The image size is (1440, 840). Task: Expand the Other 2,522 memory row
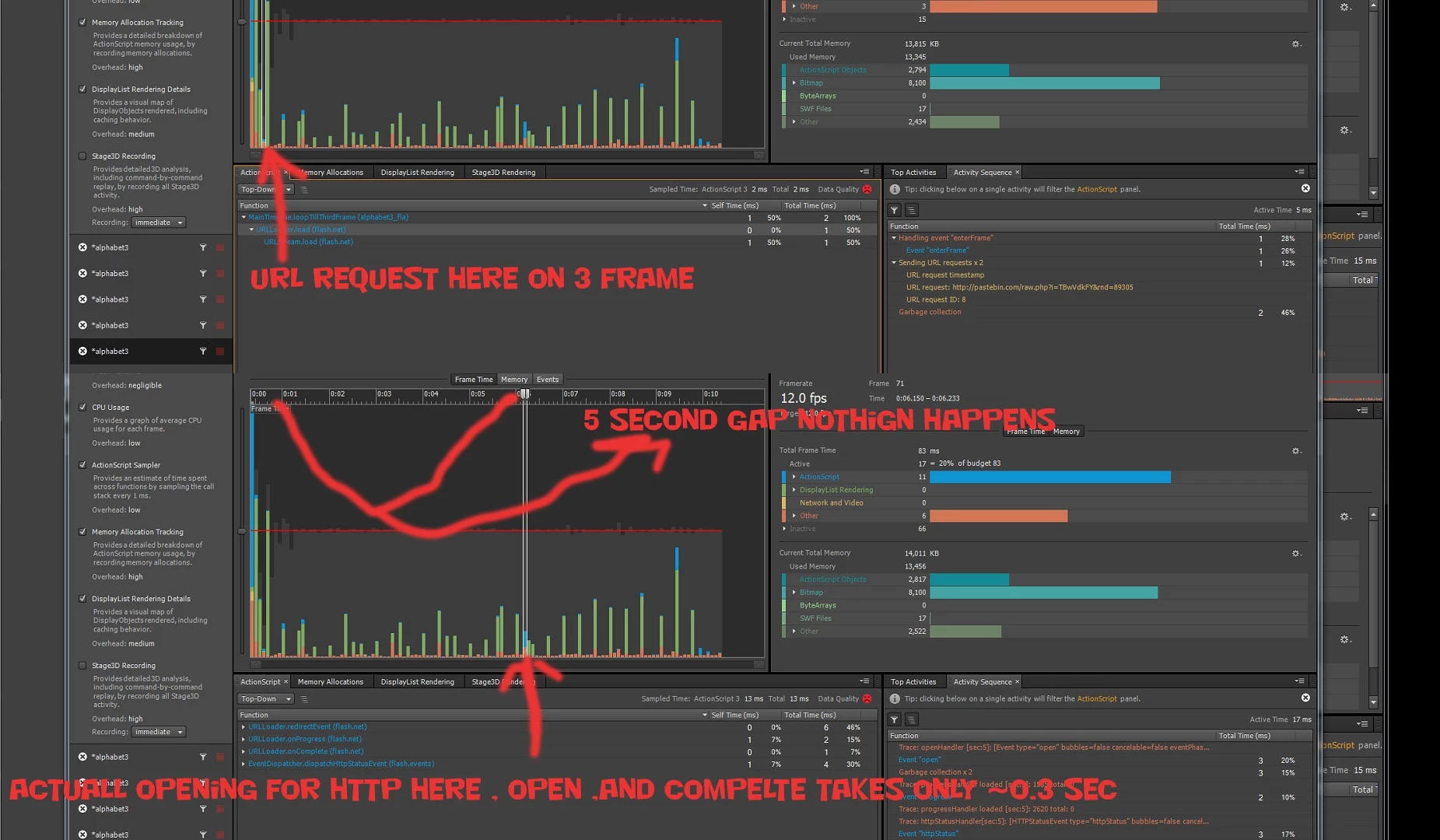pyautogui.click(x=794, y=632)
